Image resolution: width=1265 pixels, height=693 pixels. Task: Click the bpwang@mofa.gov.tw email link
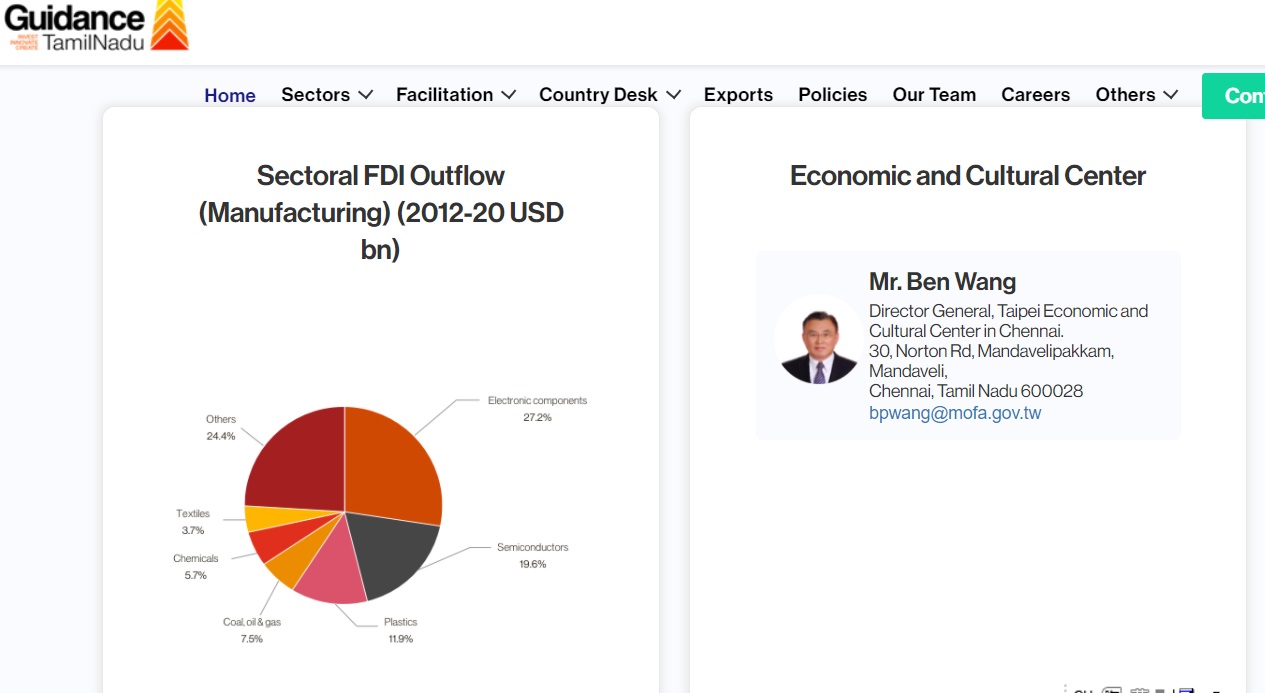tap(955, 413)
